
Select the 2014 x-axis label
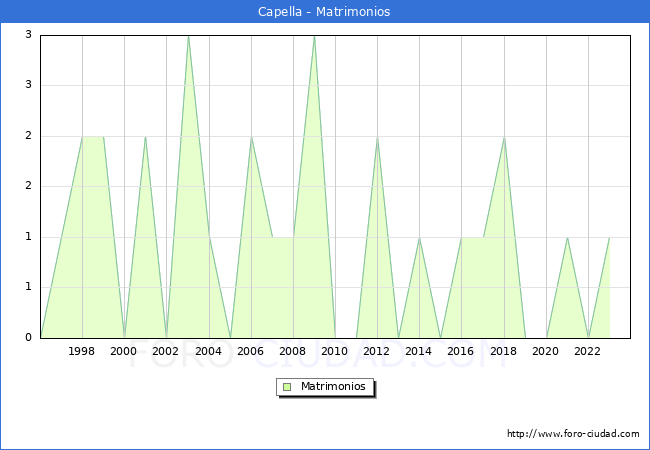(x=419, y=351)
